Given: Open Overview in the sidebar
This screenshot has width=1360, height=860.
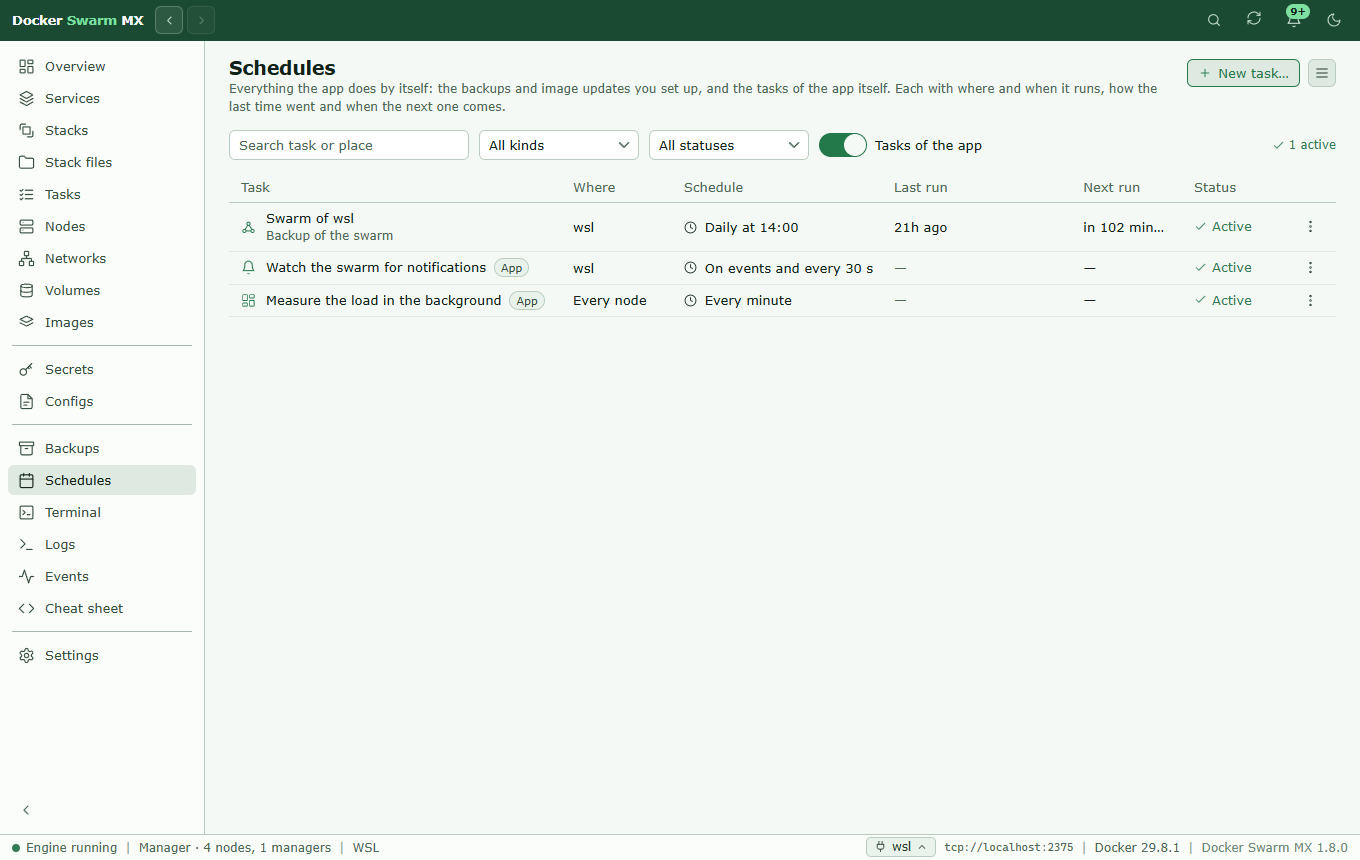Looking at the screenshot, I should click(102, 66).
